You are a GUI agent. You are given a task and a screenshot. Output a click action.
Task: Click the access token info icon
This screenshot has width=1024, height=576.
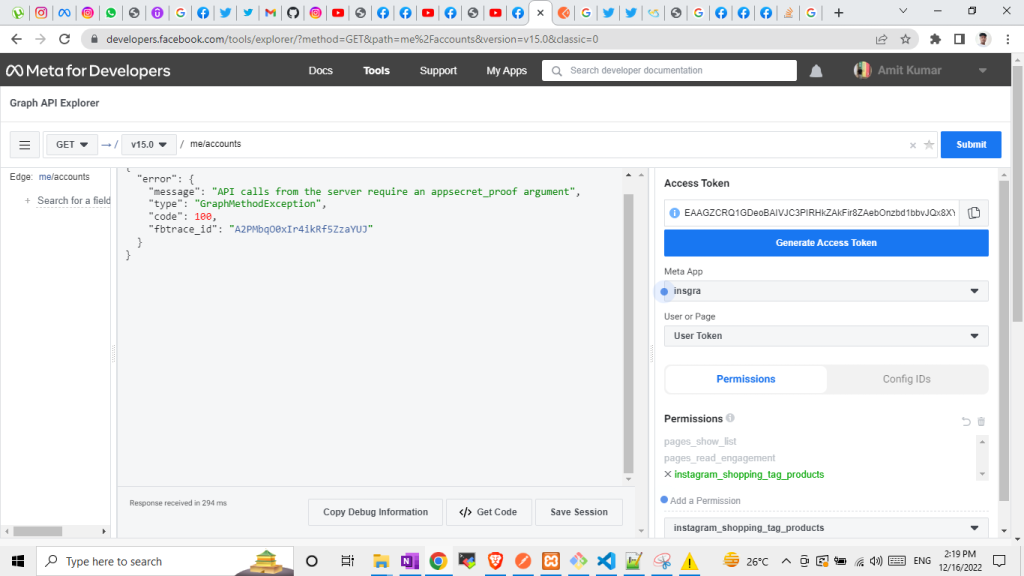click(675, 213)
